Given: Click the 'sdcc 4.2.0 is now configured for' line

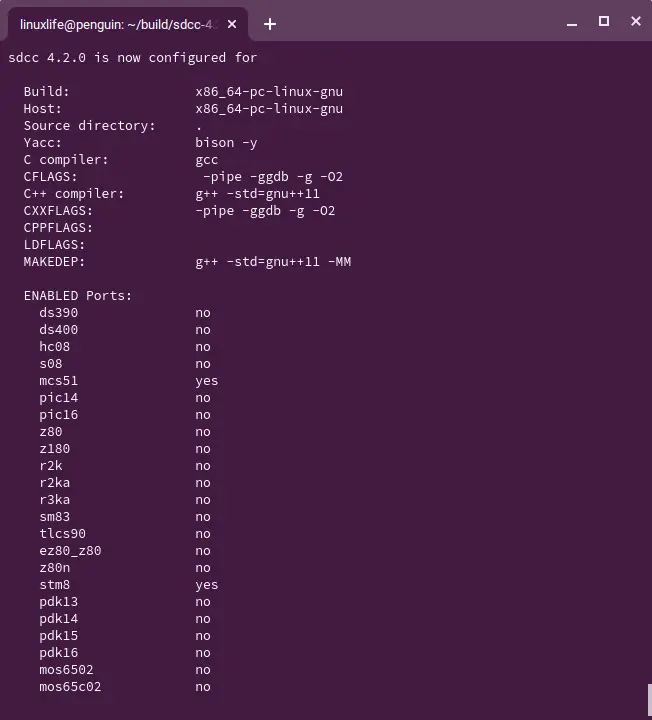Looking at the screenshot, I should click(133, 58).
